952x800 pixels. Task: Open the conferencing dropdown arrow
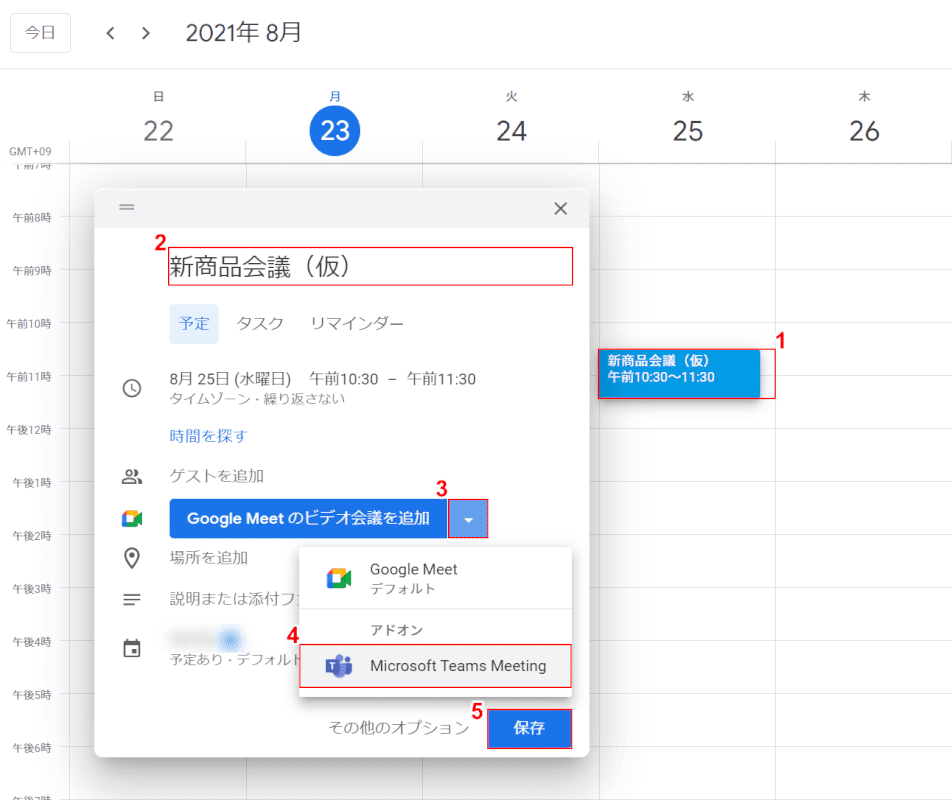[x=468, y=518]
